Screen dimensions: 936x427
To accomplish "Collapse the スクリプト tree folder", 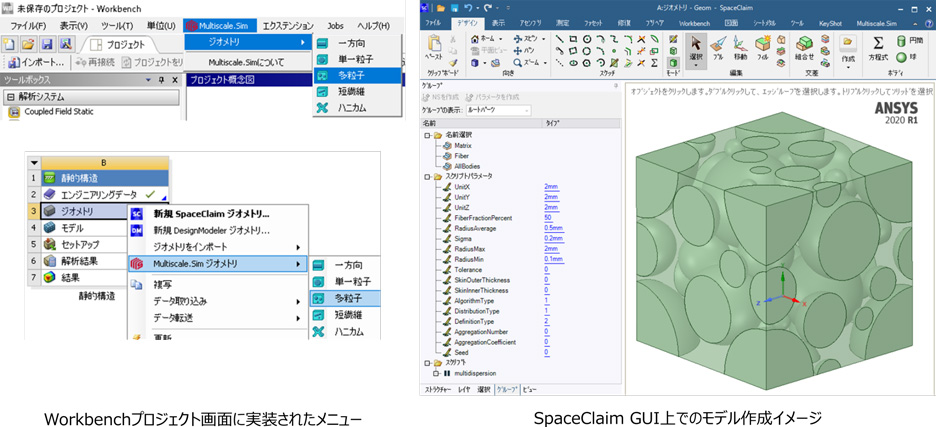I will (427, 363).
